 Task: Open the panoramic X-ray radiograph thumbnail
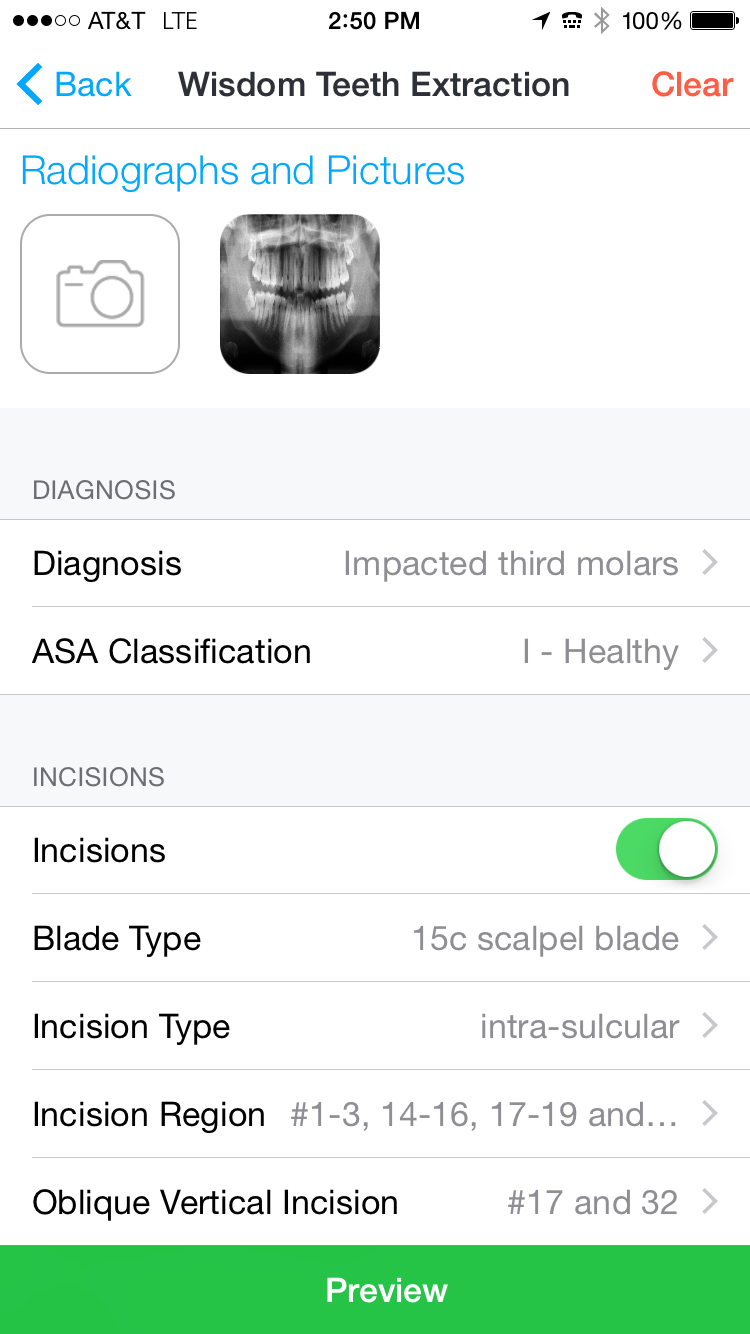300,294
